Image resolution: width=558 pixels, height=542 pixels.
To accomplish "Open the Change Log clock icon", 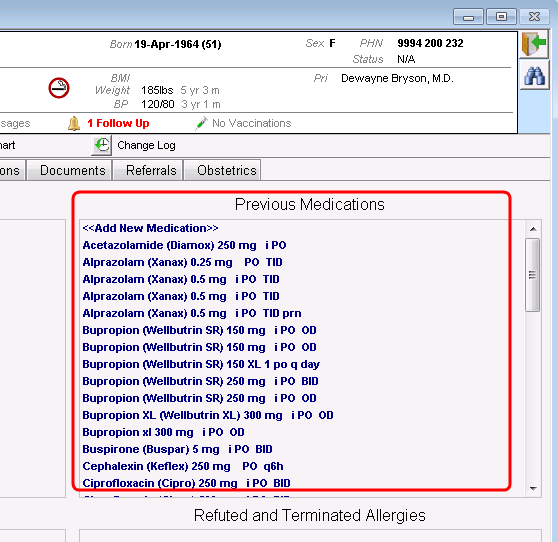I will point(101,145).
